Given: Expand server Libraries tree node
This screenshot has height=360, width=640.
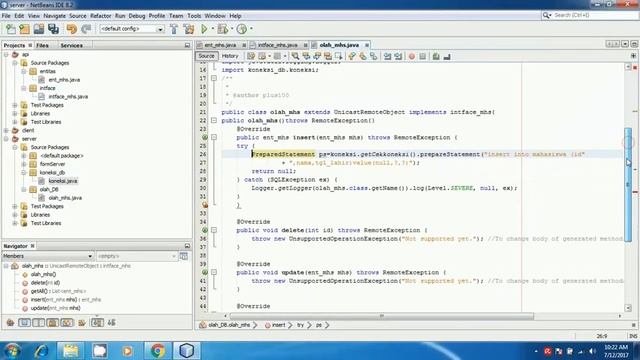Looking at the screenshot, I should click(x=15, y=215).
